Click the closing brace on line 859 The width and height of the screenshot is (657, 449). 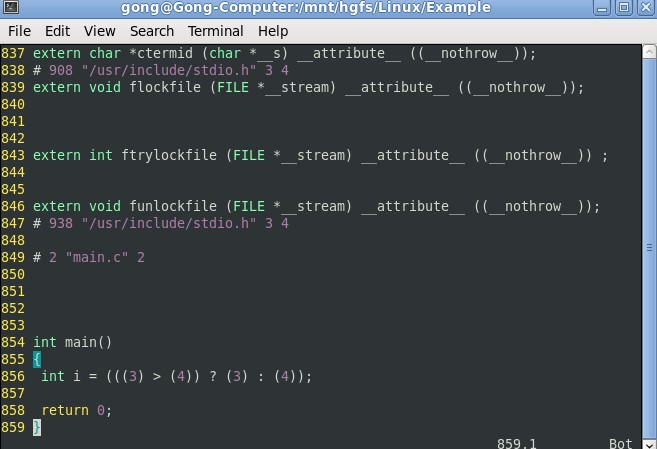point(37,428)
